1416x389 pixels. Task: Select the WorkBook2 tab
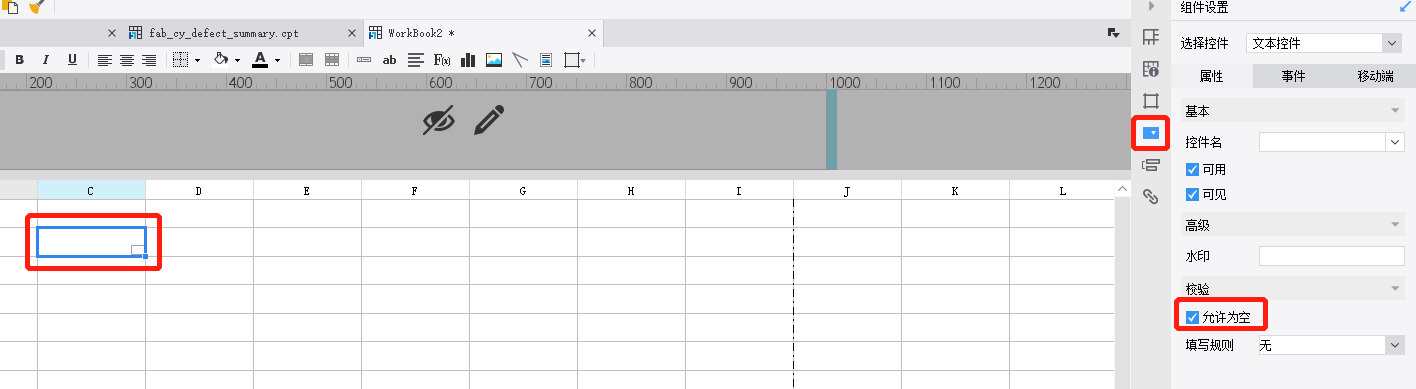[x=421, y=33]
